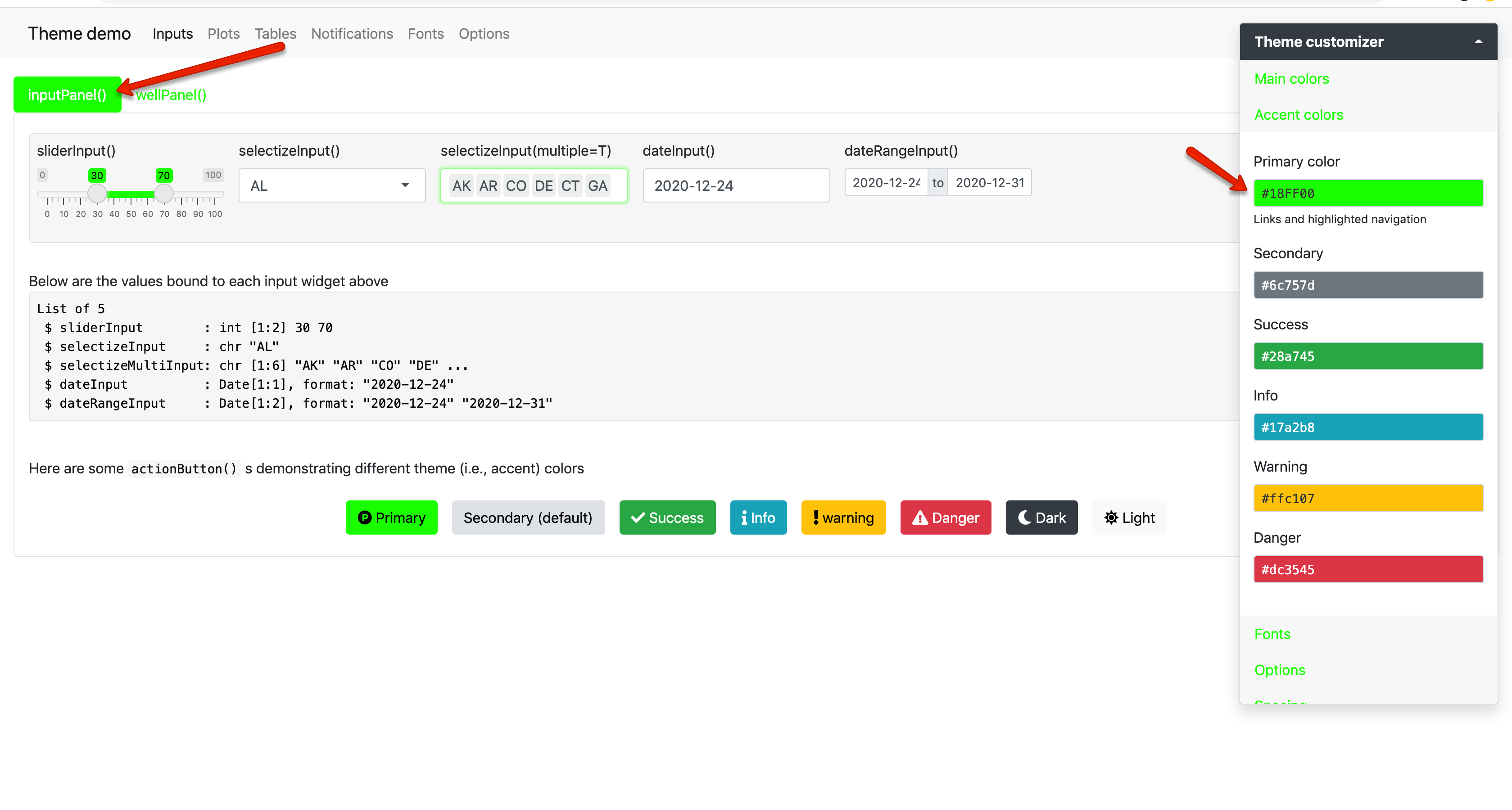
Task: Click the dateInput field showing 2020-12-24
Action: (x=735, y=185)
